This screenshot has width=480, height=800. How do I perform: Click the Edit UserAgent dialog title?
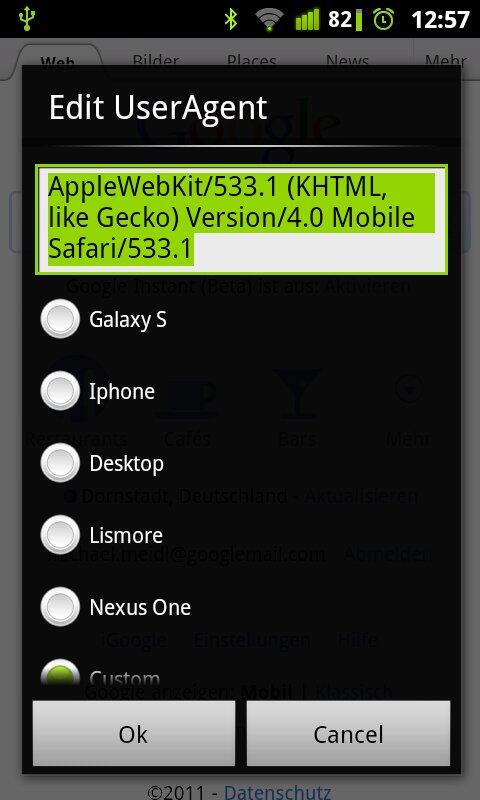(x=158, y=107)
